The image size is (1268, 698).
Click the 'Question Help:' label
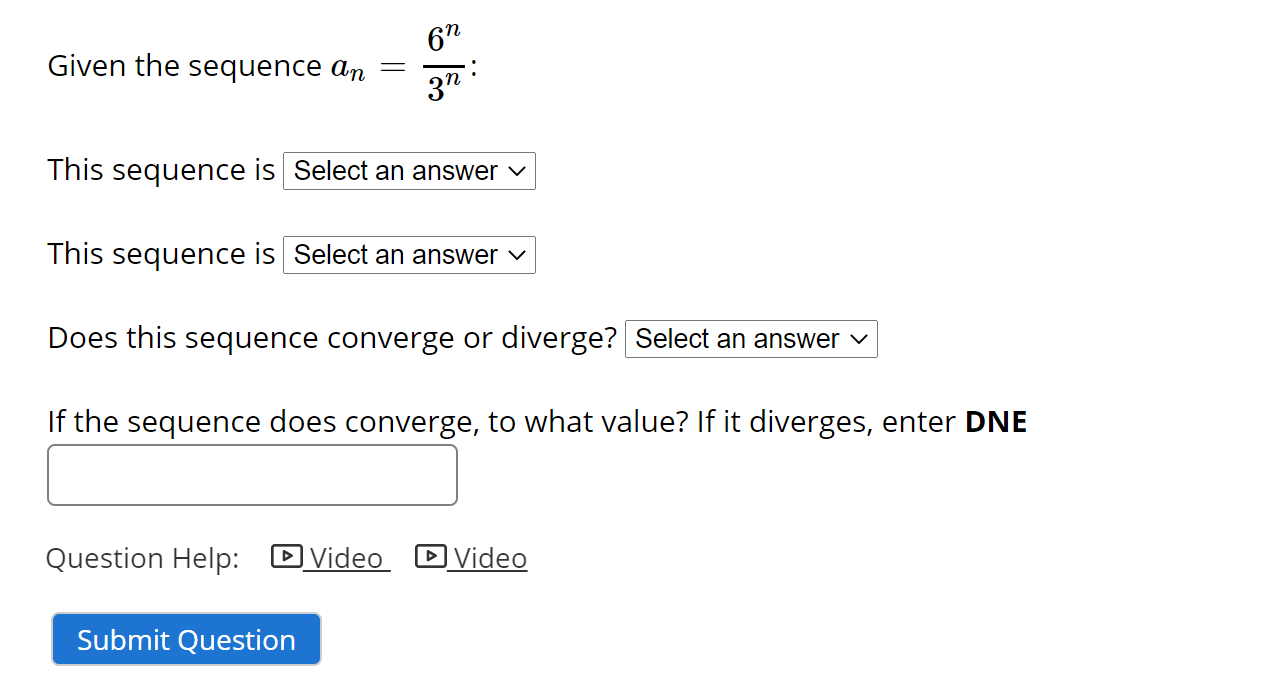[142, 558]
